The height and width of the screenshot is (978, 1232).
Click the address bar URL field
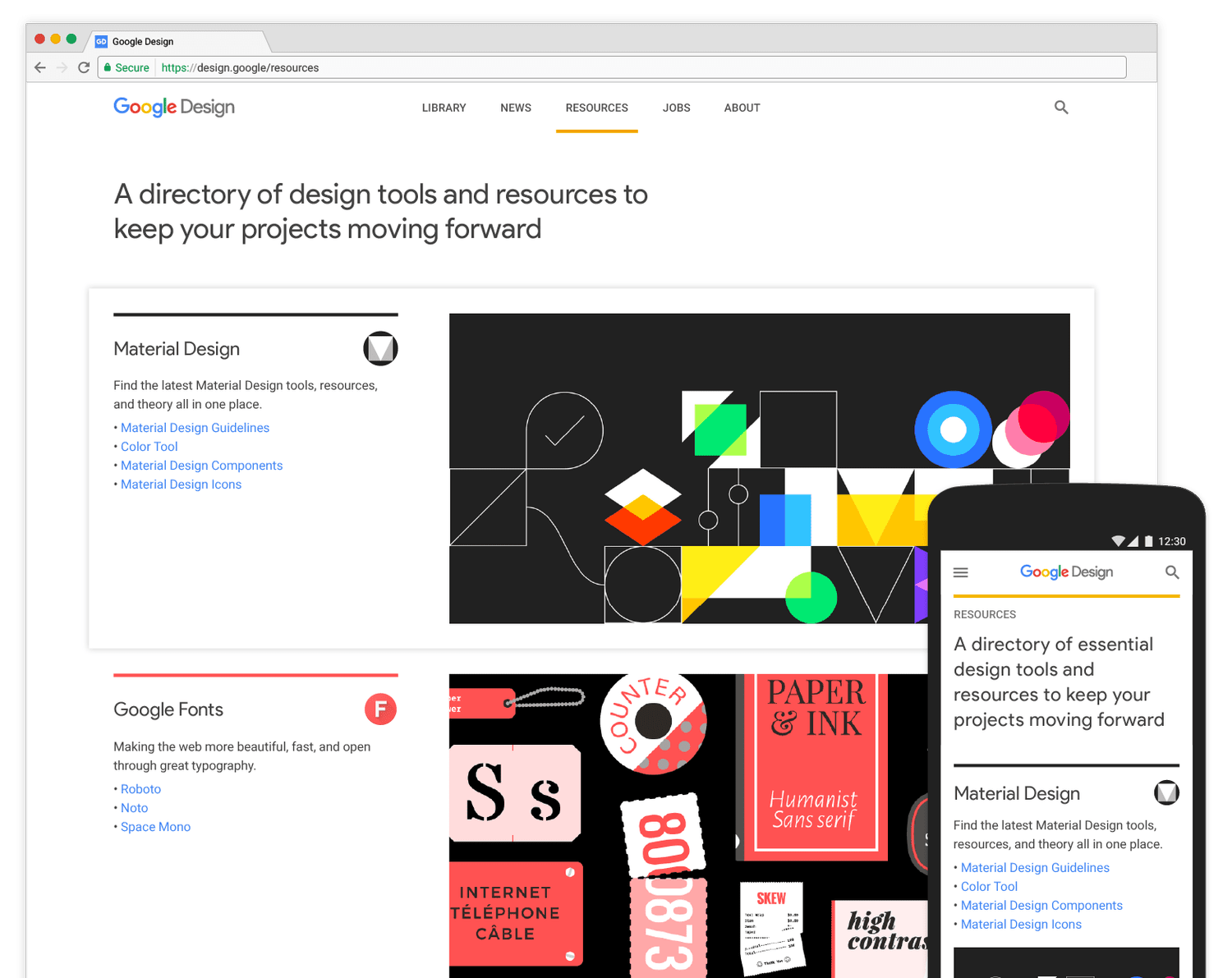pyautogui.click(x=612, y=67)
